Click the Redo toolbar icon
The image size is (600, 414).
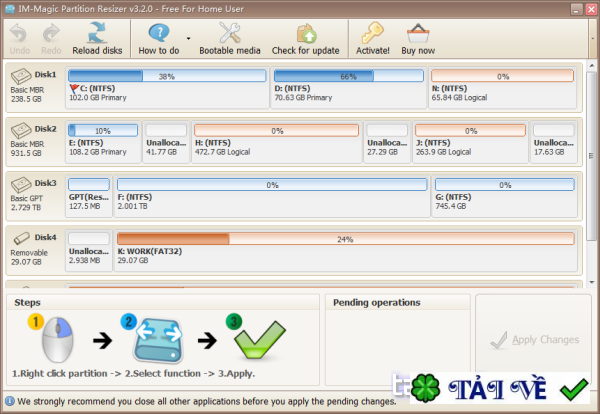[x=51, y=34]
